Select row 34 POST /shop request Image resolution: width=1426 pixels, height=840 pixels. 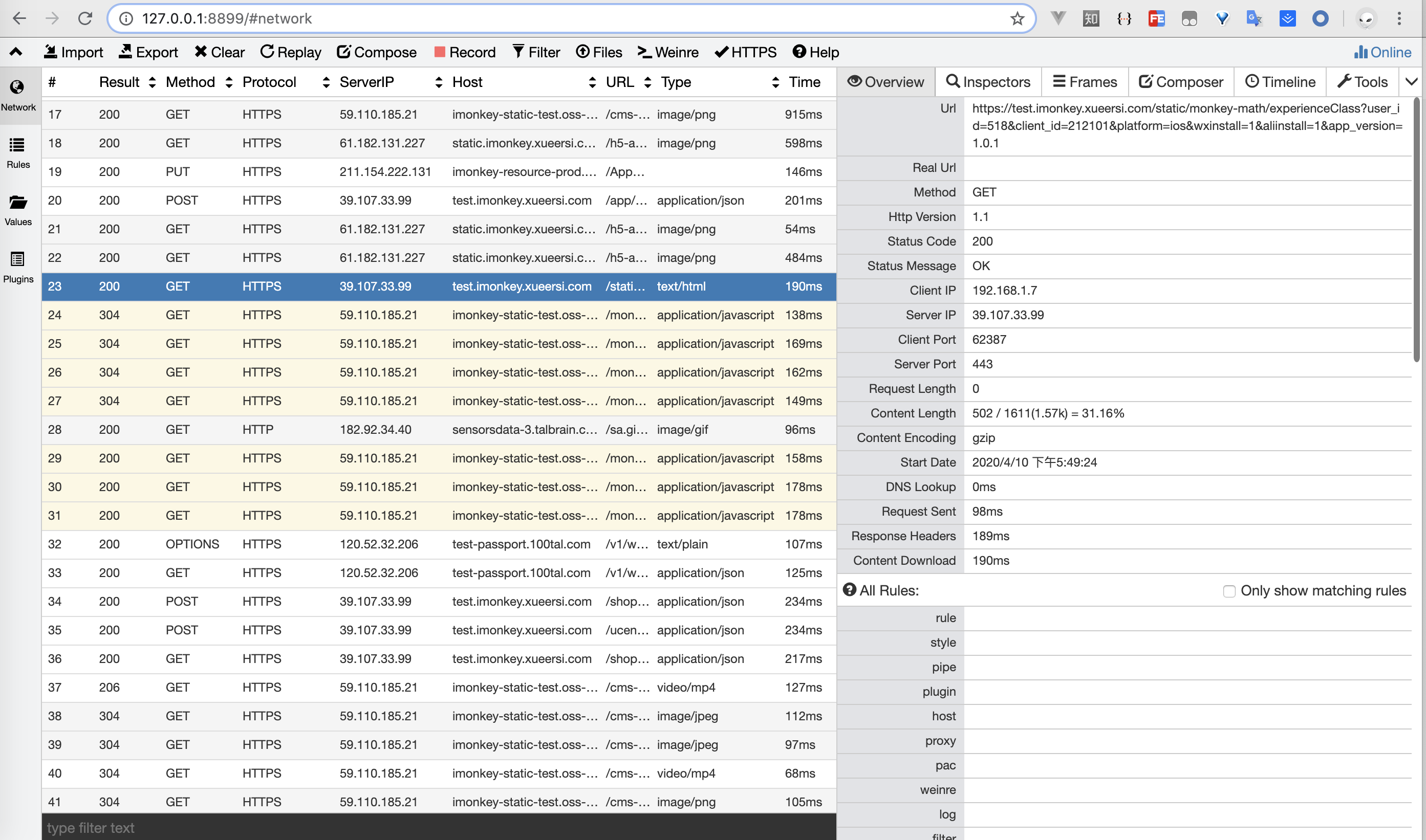(439, 602)
